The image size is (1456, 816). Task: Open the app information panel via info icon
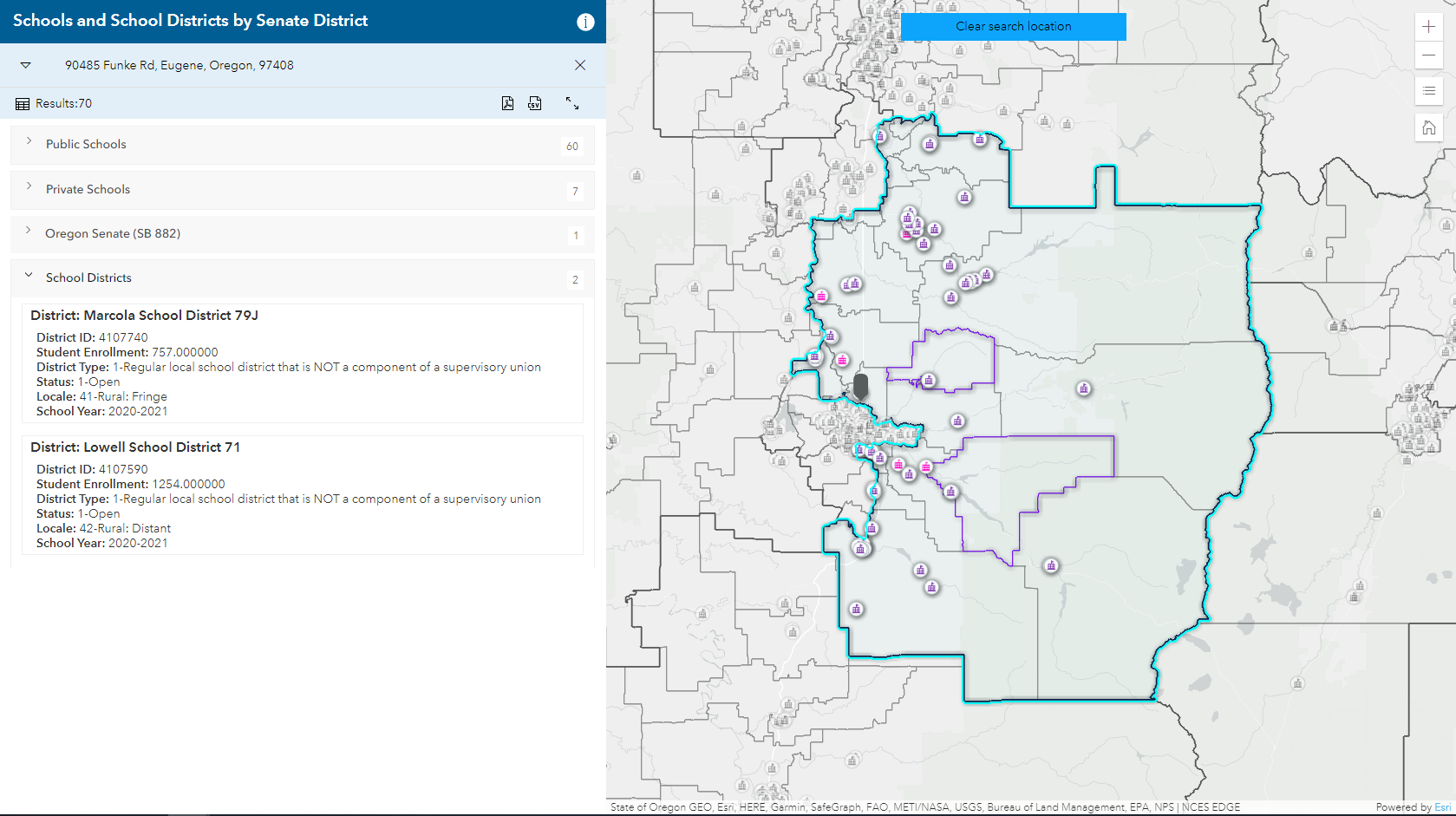click(586, 23)
